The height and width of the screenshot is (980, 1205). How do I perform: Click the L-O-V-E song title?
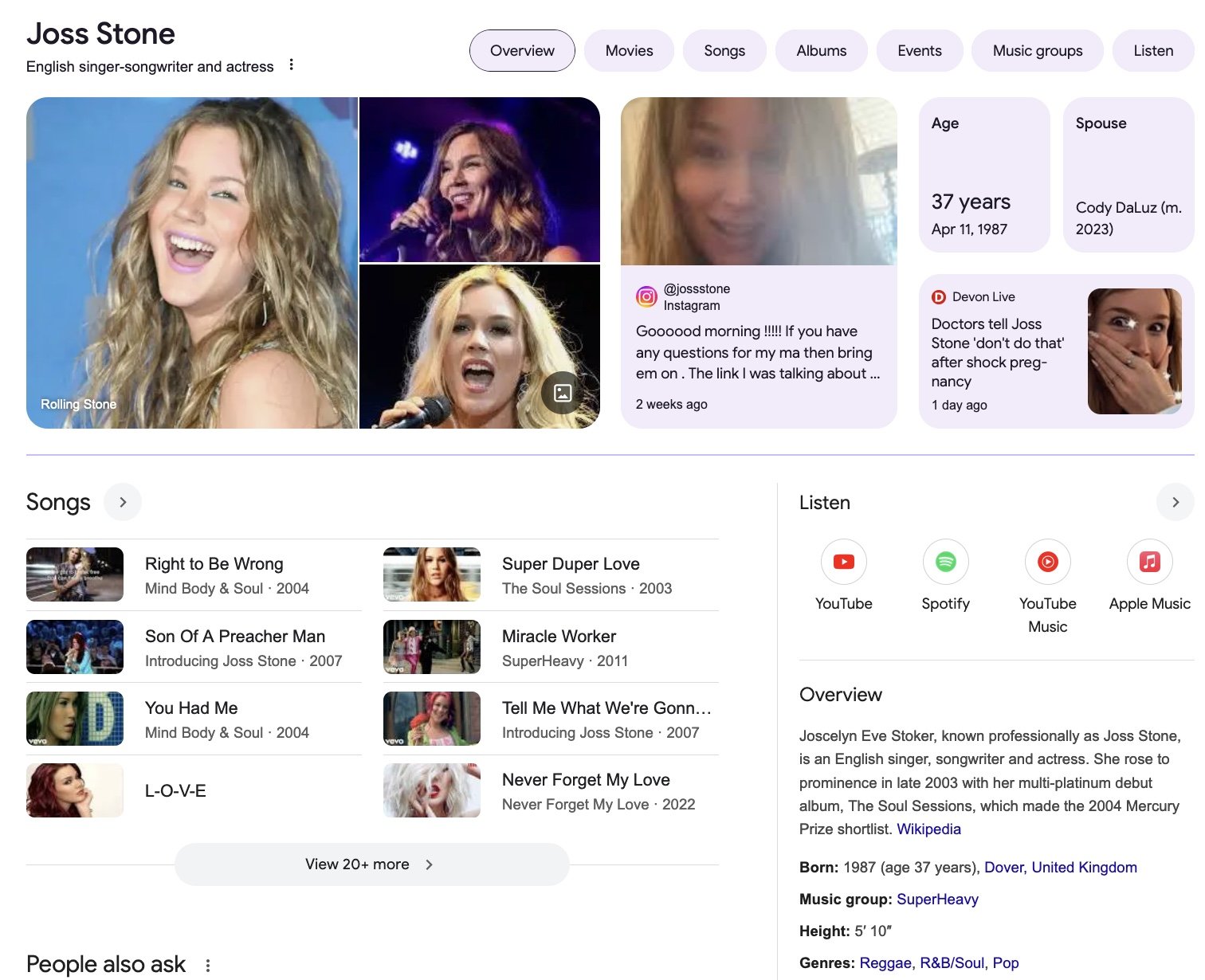coord(175,791)
